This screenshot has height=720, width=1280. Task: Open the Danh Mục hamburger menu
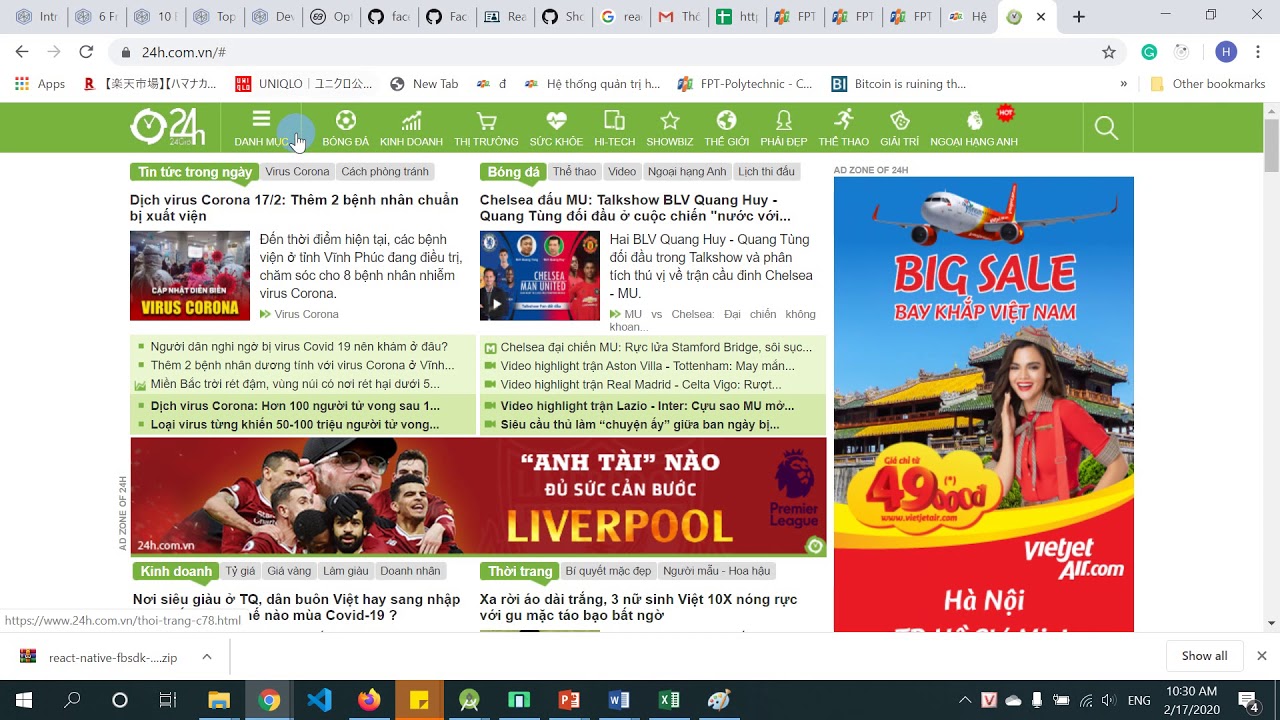click(261, 128)
